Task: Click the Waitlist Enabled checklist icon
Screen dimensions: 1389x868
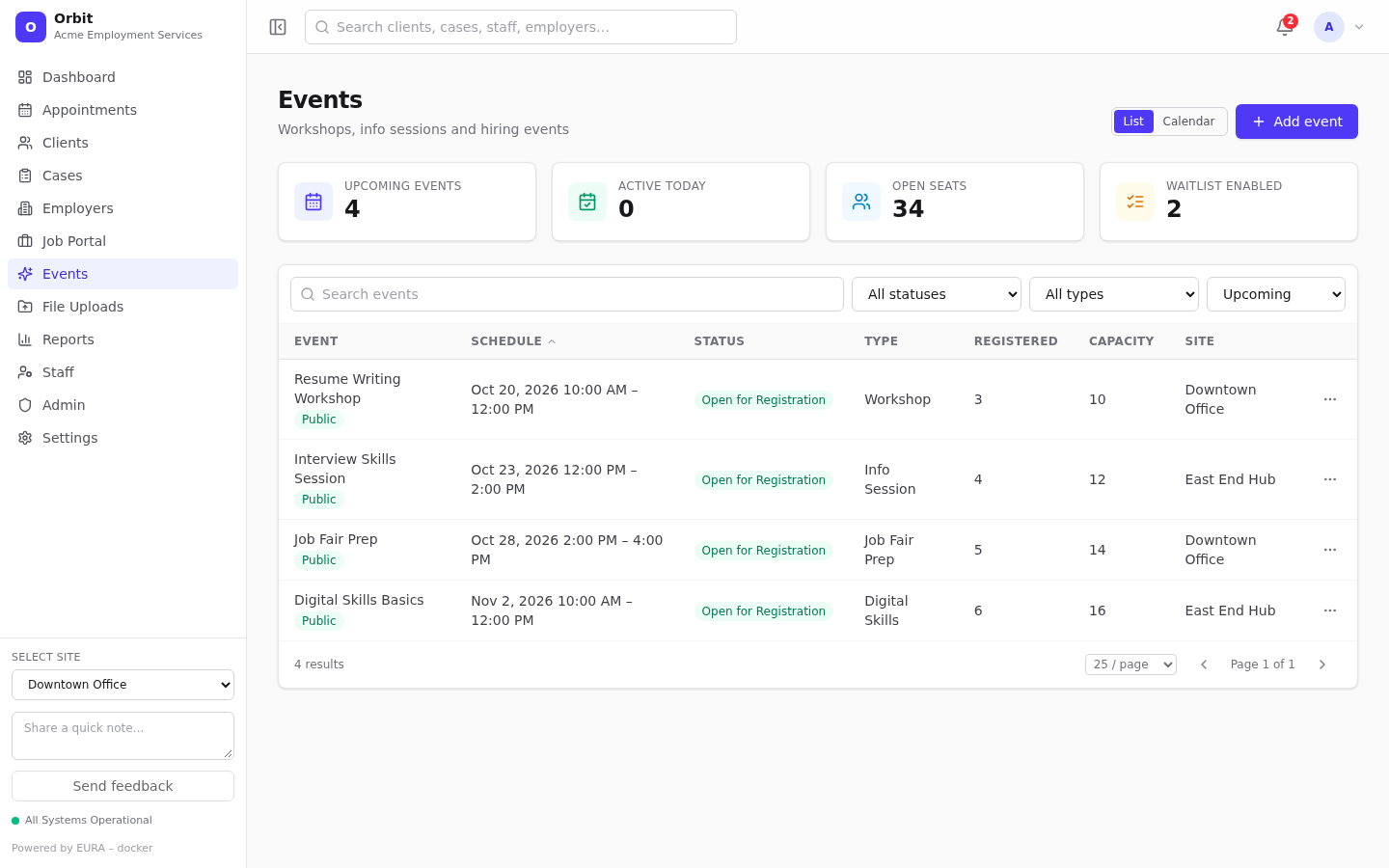Action: (x=1135, y=202)
